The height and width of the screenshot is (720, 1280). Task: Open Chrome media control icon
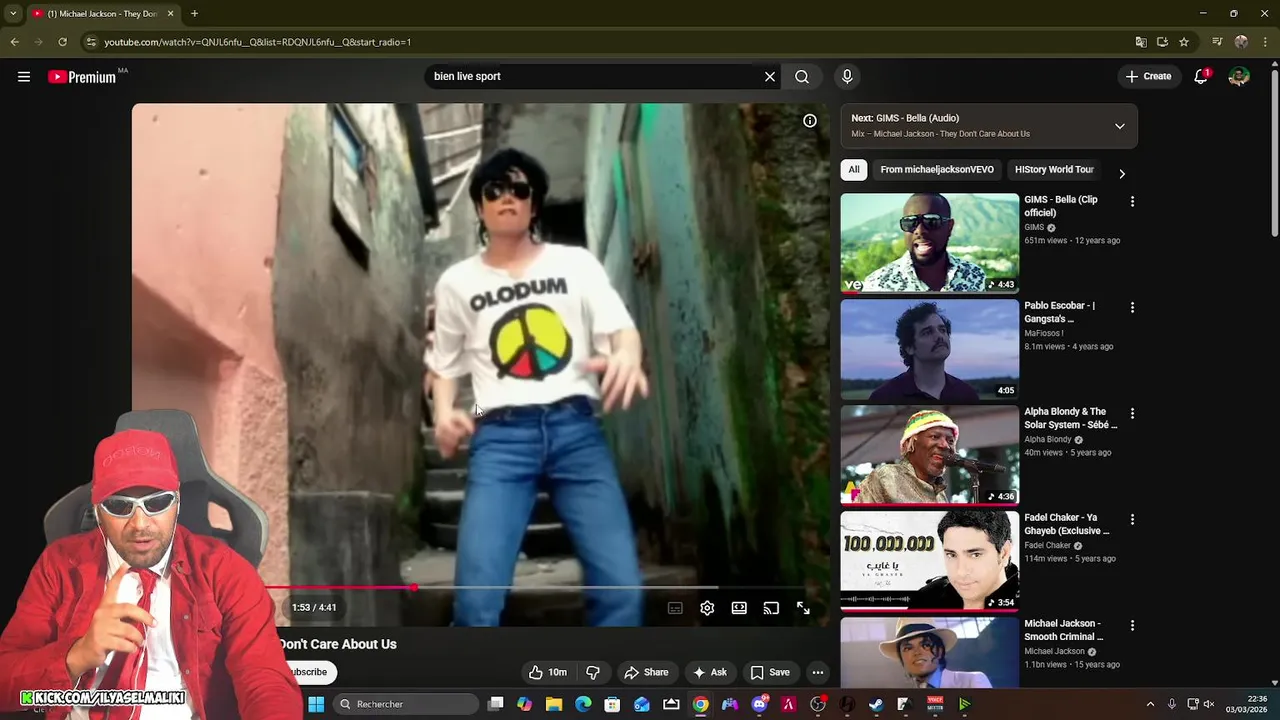pos(1217,42)
